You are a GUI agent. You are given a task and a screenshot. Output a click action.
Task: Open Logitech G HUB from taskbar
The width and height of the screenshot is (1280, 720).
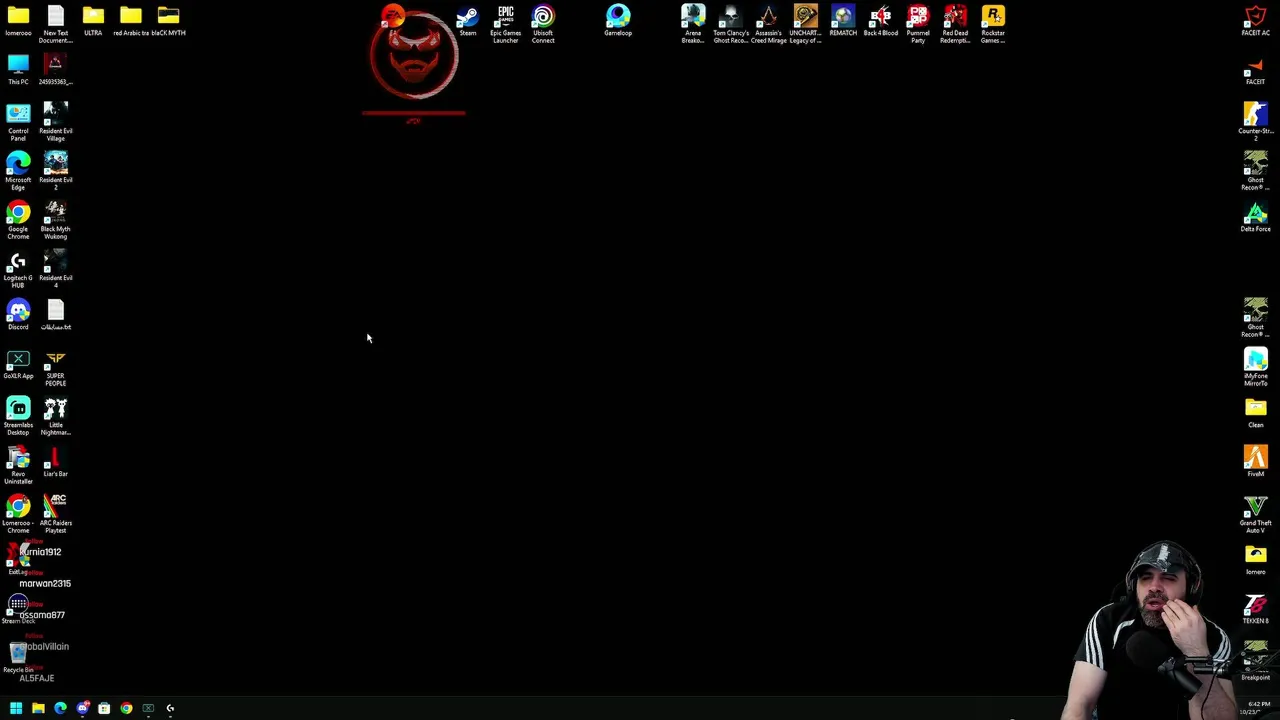coord(170,708)
